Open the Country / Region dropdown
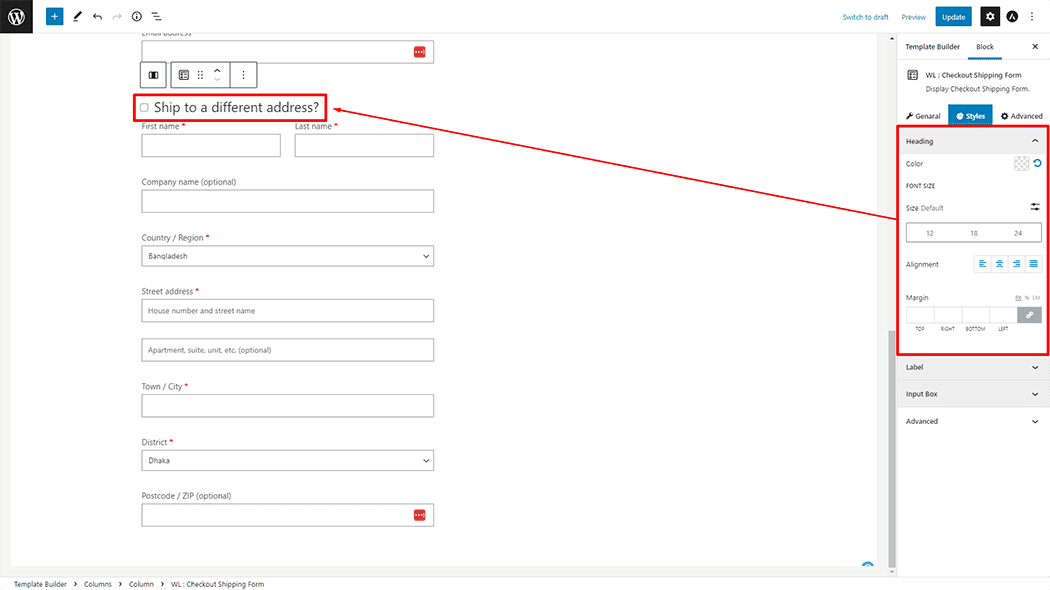The height and width of the screenshot is (590, 1050). 288,257
